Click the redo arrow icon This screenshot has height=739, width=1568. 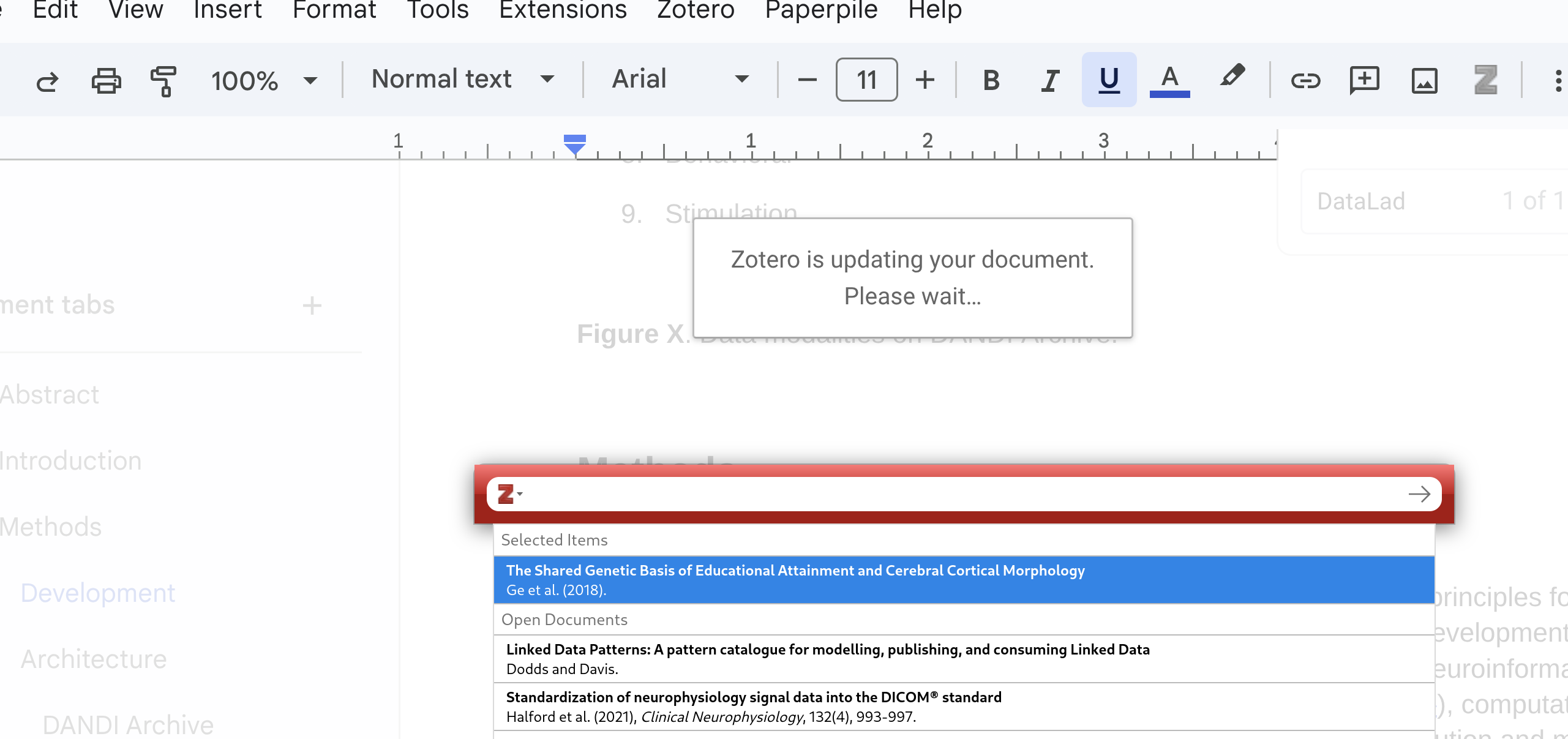(x=47, y=80)
